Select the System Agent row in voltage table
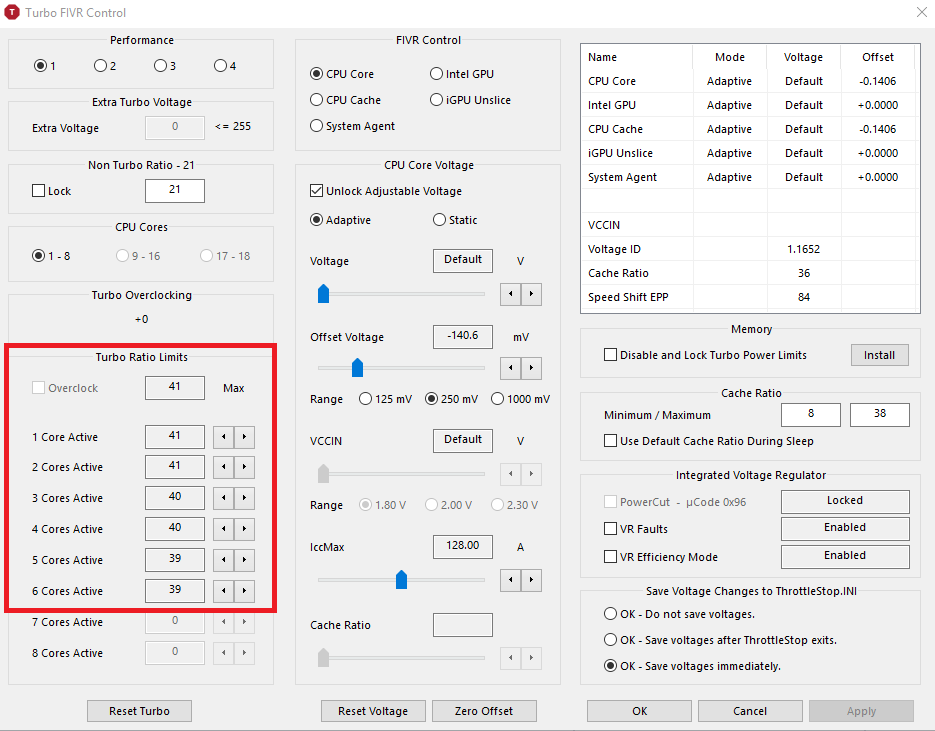The width and height of the screenshot is (935, 731). [x=748, y=177]
